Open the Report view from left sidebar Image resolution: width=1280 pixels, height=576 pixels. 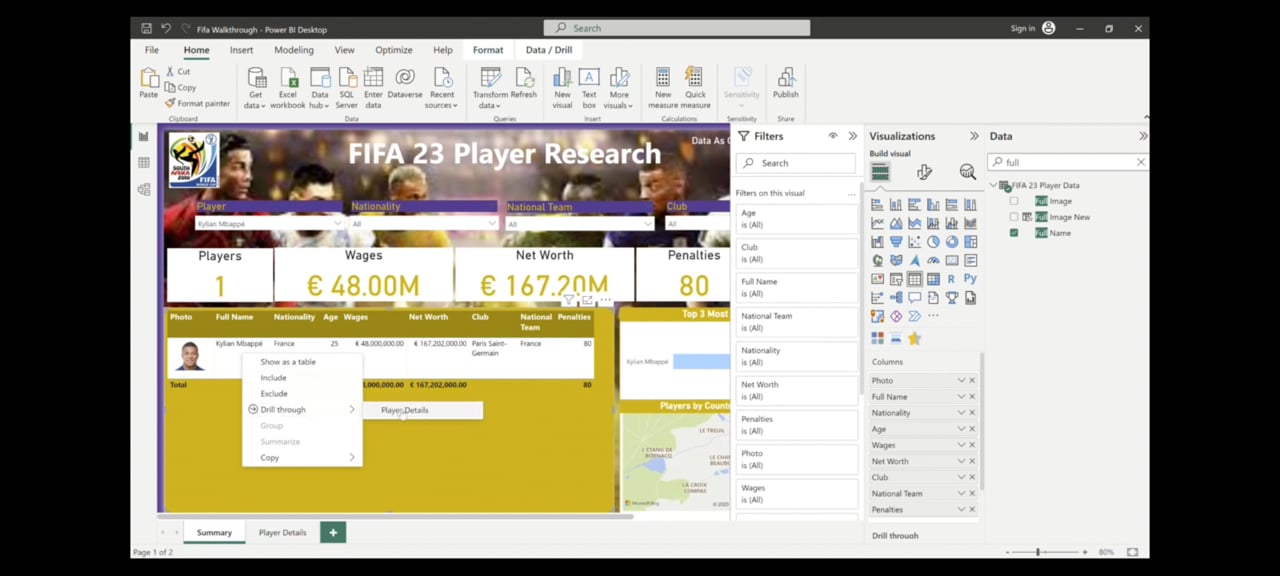tap(143, 137)
